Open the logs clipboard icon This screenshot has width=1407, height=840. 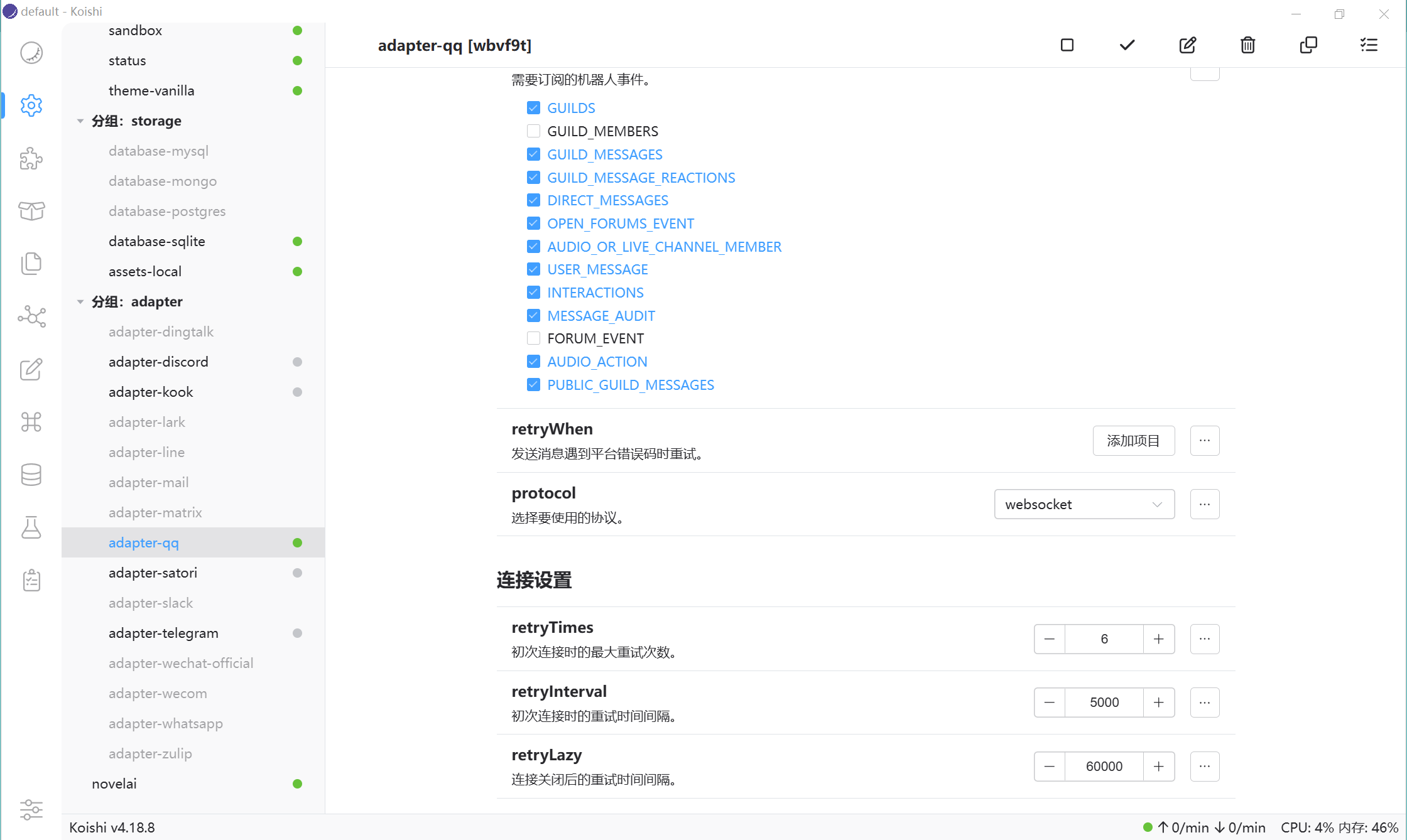pyautogui.click(x=31, y=580)
